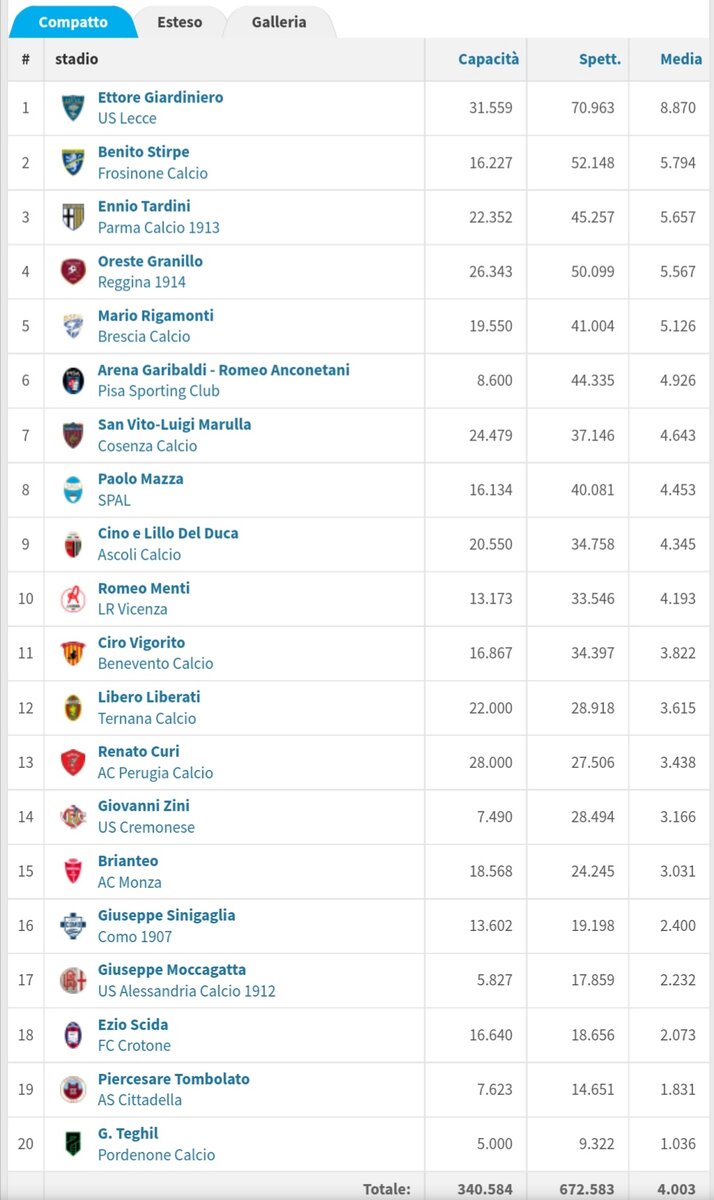The height and width of the screenshot is (1200, 714).
Task: Sort table by Spett. column
Action: [x=600, y=59]
